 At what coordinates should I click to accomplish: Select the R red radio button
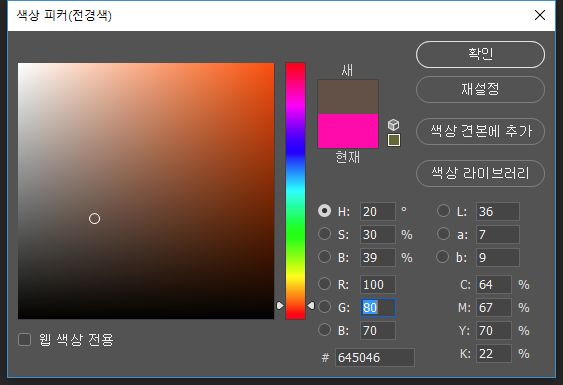pyautogui.click(x=325, y=284)
